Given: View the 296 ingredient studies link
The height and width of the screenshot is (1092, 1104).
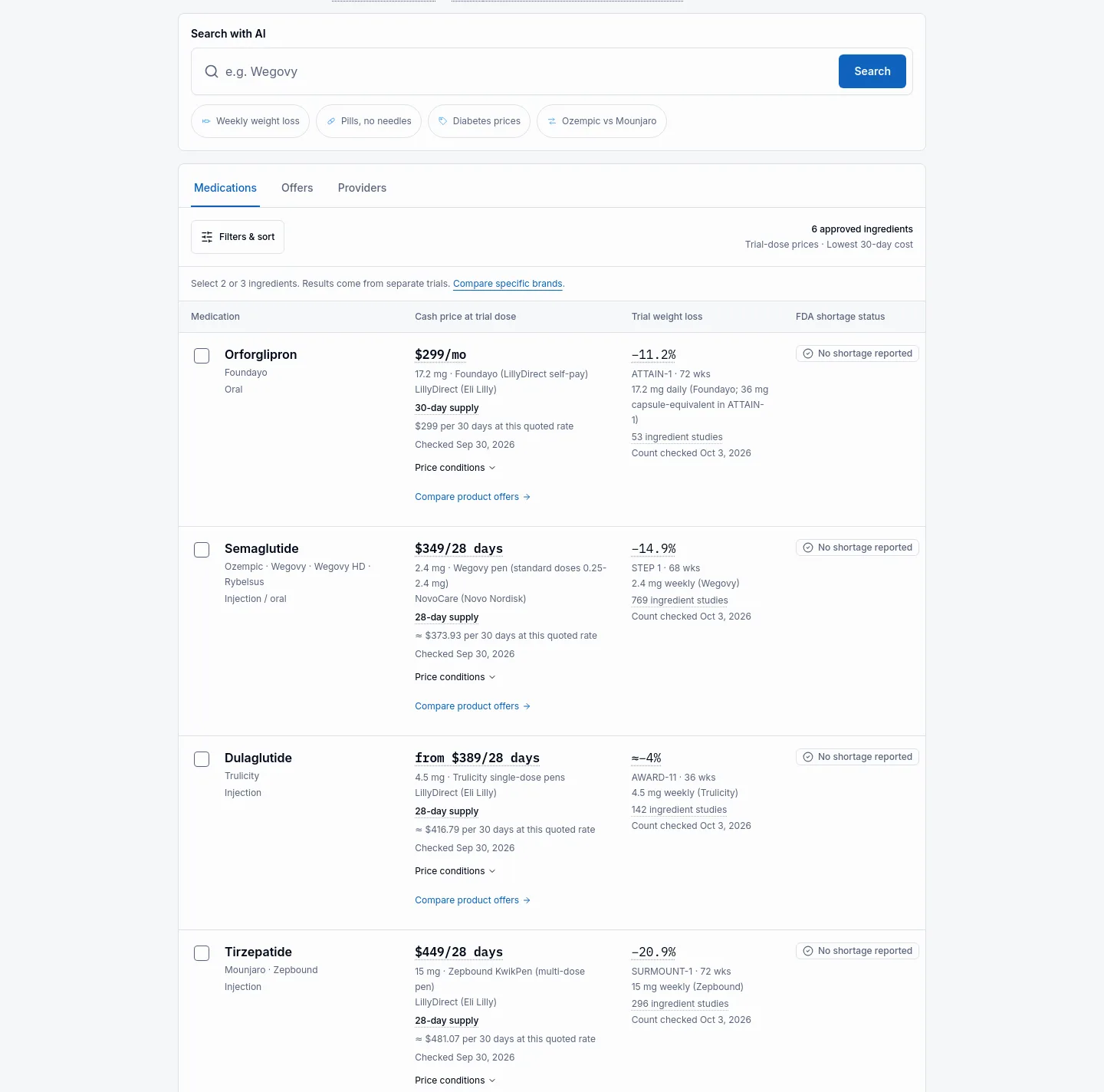Looking at the screenshot, I should coord(680,1004).
